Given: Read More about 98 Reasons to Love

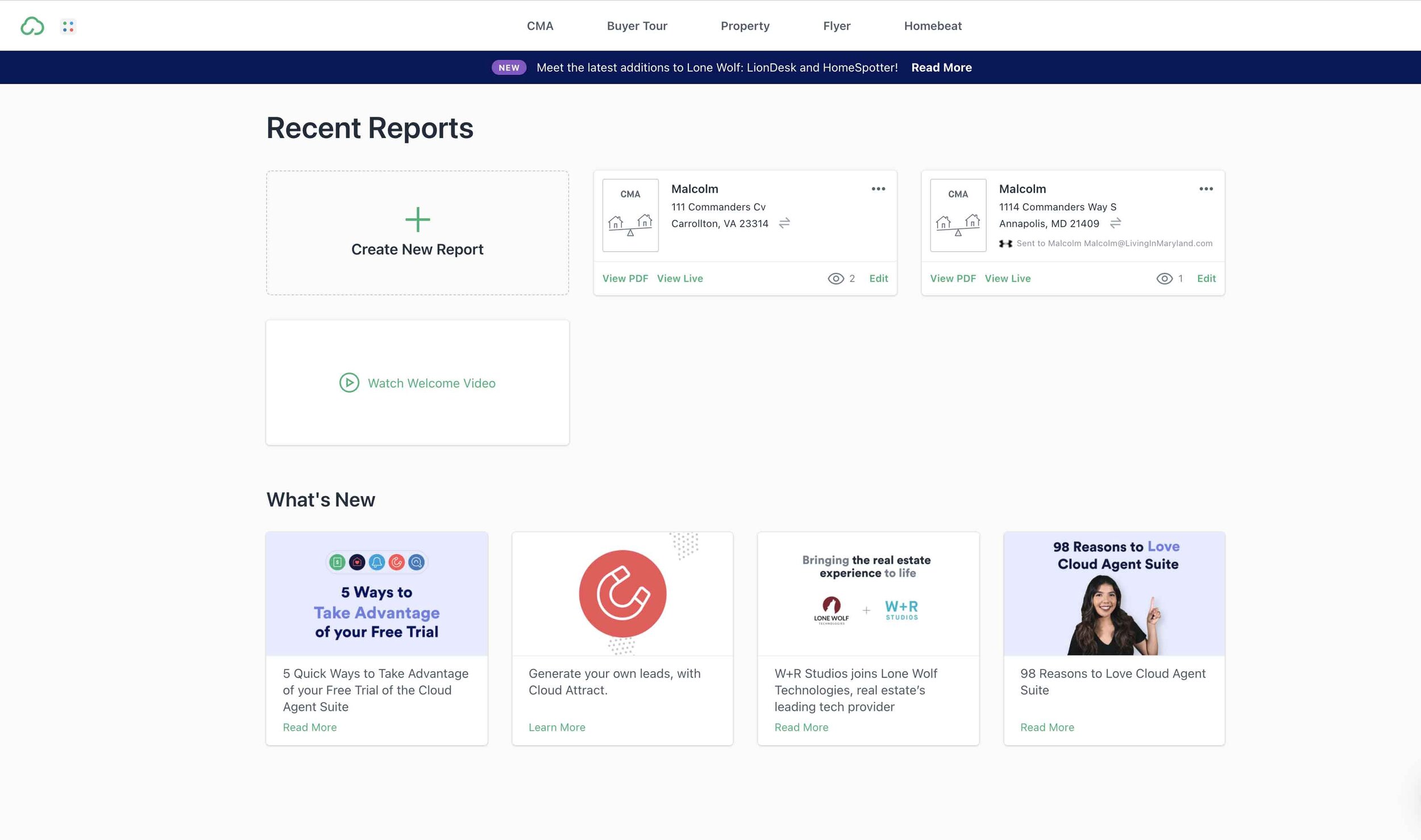Looking at the screenshot, I should [x=1047, y=727].
